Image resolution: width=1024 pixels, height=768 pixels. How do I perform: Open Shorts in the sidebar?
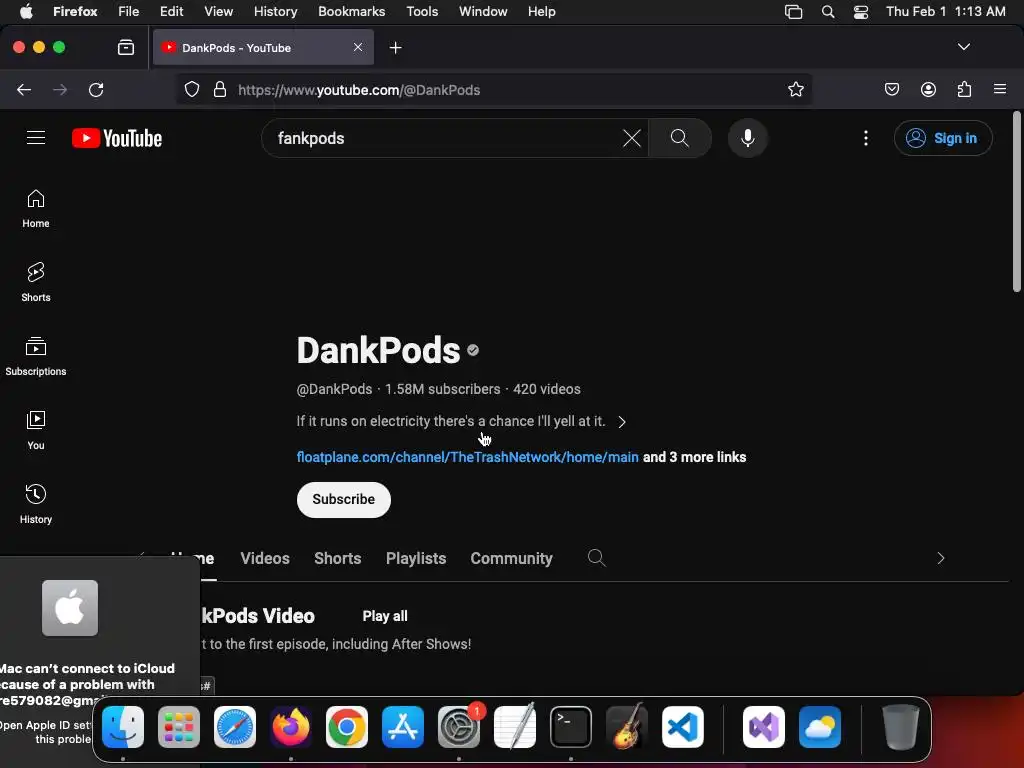[x=36, y=282]
